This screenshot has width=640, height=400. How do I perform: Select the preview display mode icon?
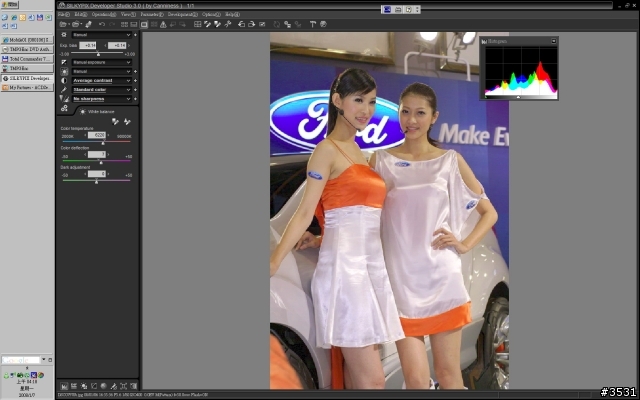(144, 24)
